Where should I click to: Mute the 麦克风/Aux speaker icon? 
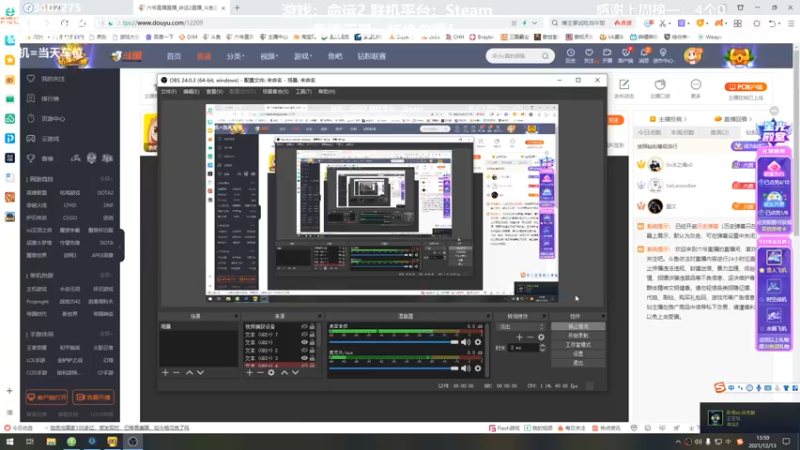click(x=466, y=368)
